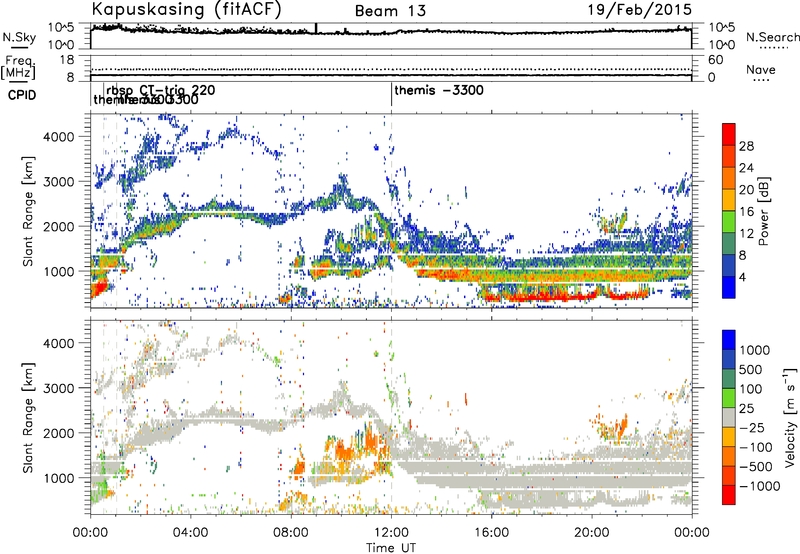Click the yellow-orange Power segment between 16 and 20
800x554 pixels.
point(729,200)
